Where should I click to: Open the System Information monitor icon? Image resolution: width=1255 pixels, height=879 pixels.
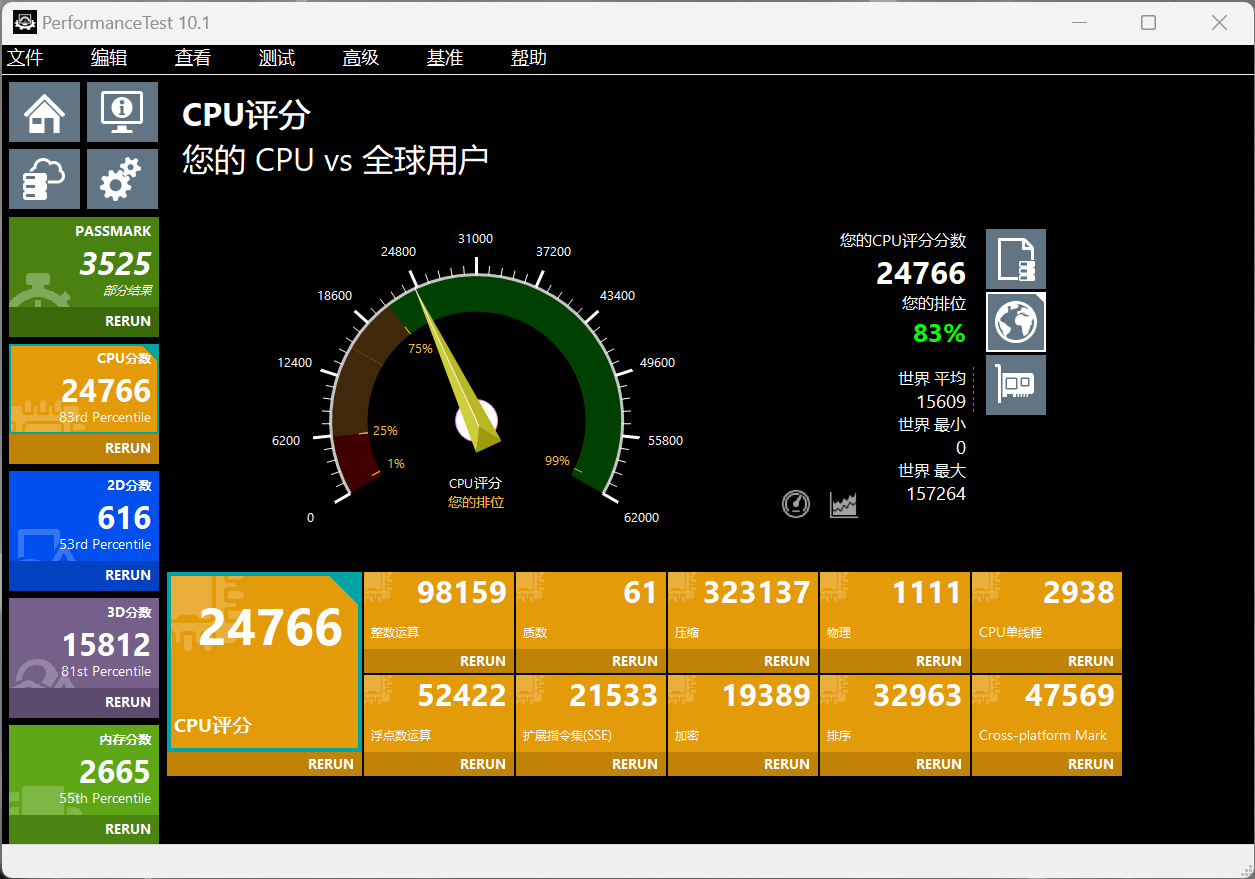122,112
